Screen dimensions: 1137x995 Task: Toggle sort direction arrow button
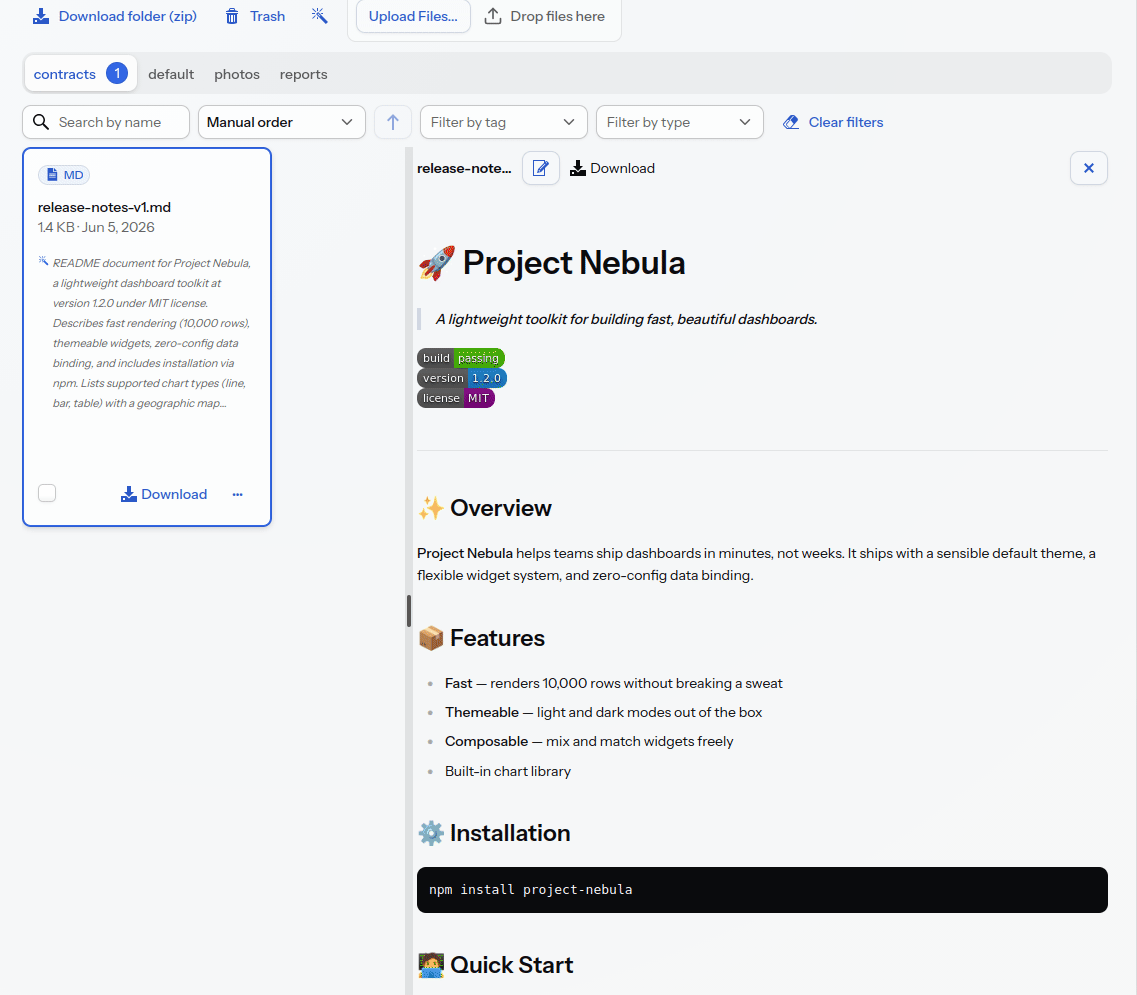393,122
